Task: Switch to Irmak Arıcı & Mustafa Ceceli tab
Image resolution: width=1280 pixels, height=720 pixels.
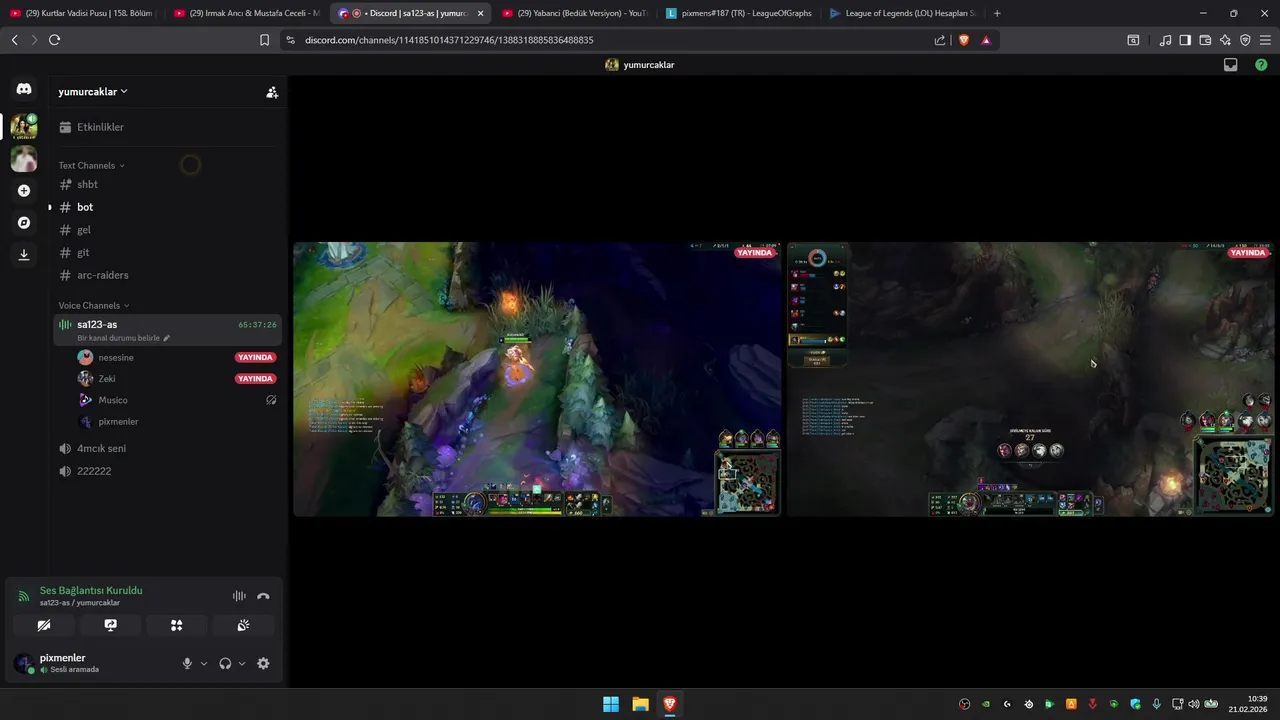Action: pos(246,13)
